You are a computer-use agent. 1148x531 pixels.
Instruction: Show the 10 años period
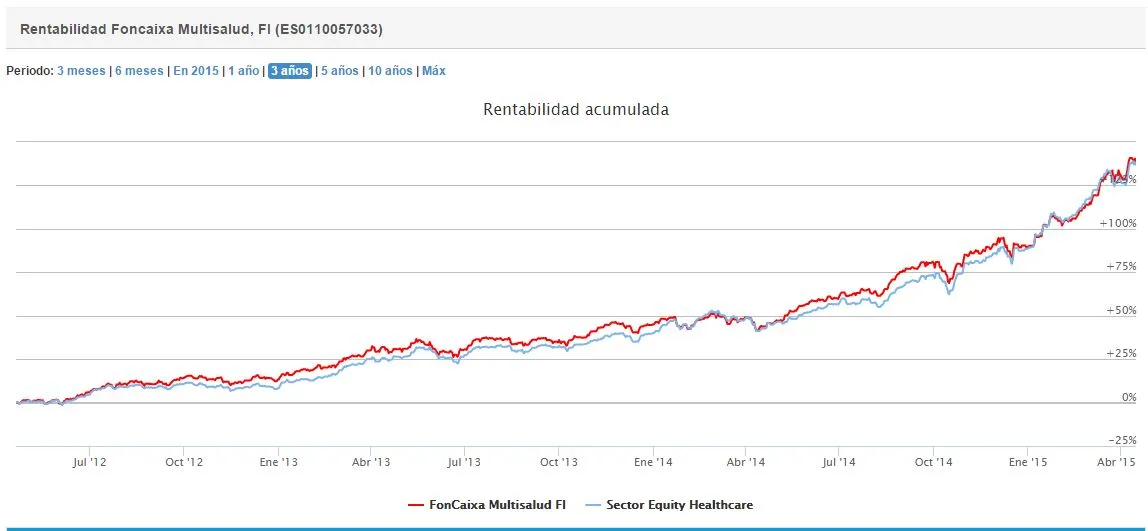tap(390, 71)
